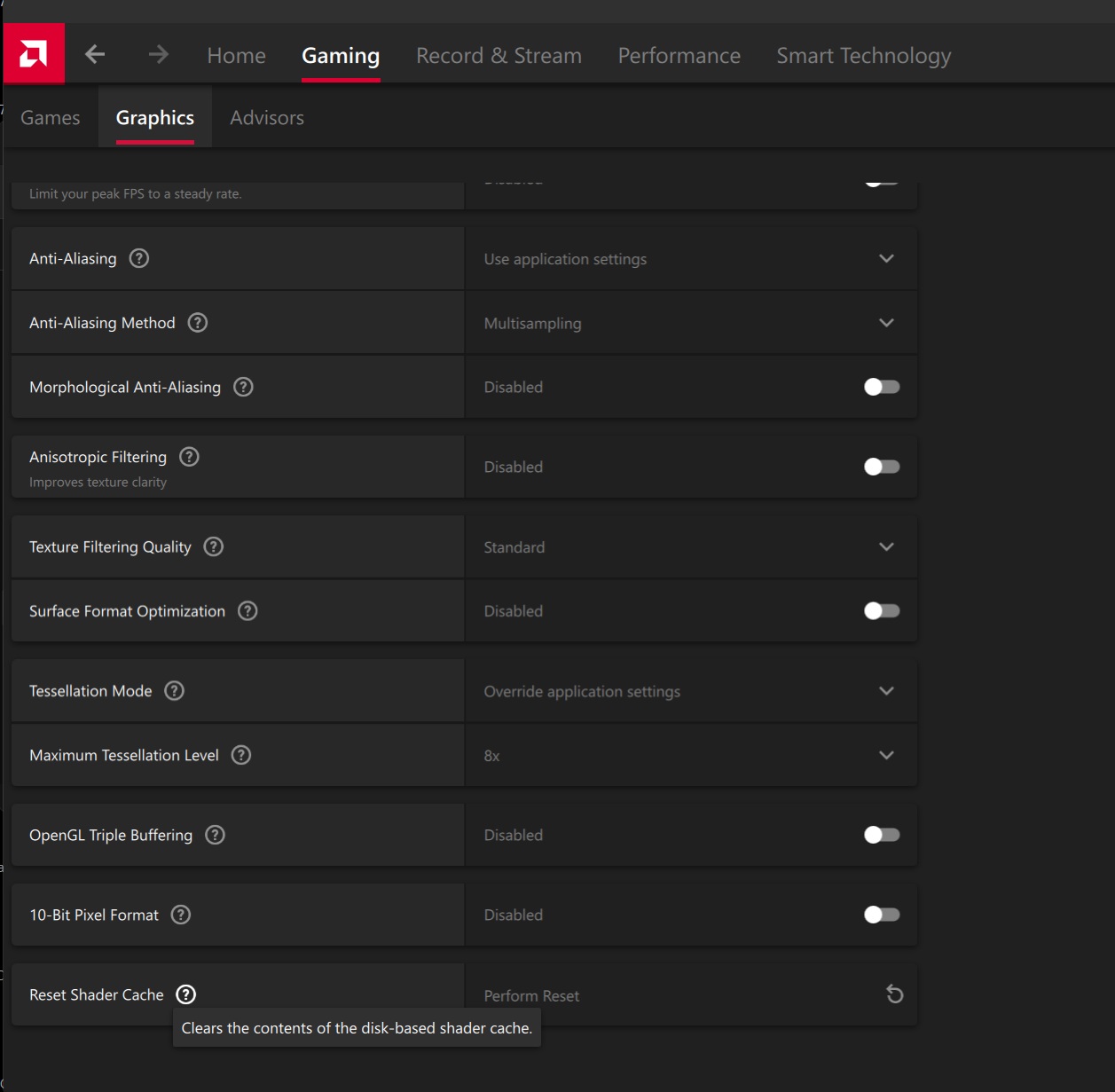Image resolution: width=1115 pixels, height=1092 pixels.
Task: Toggle OpenGL Triple Buffering on
Action: (882, 835)
